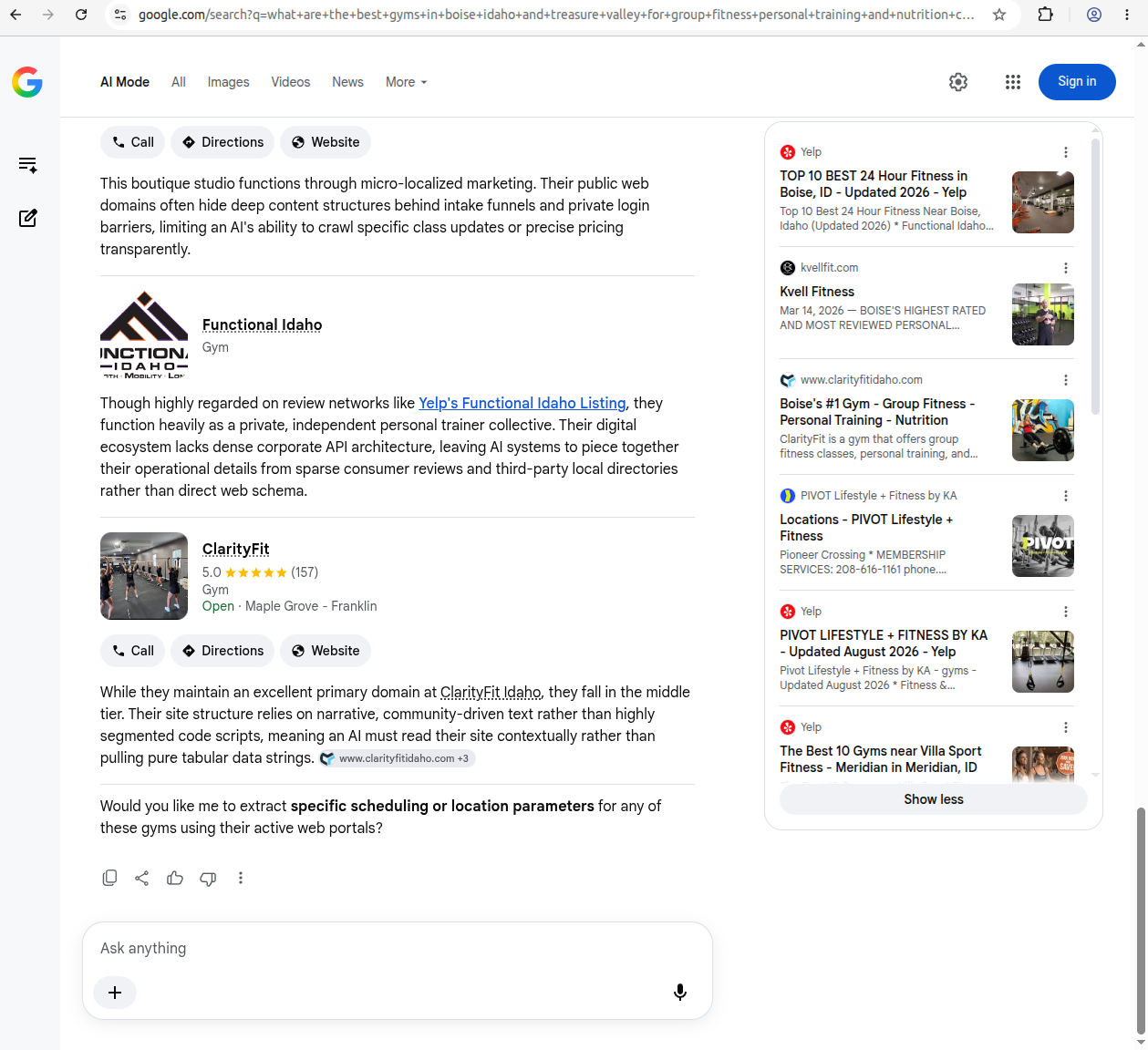Switch to the Images tab
This screenshot has width=1148, height=1050.
point(228,82)
